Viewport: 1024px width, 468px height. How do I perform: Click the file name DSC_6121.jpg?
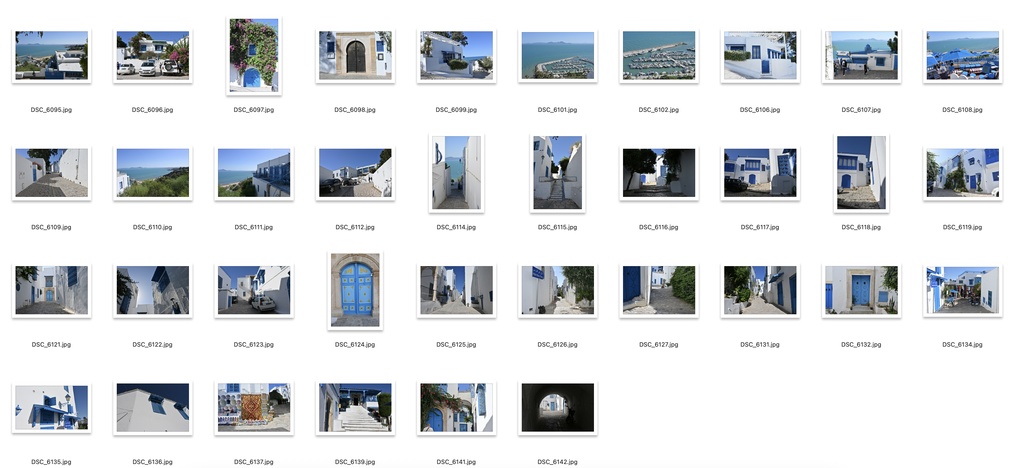(x=52, y=344)
